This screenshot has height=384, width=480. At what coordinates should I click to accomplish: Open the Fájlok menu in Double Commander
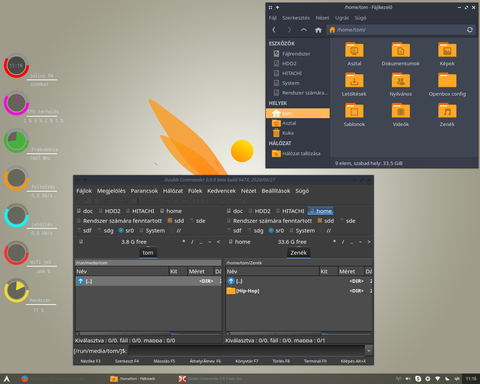point(84,191)
